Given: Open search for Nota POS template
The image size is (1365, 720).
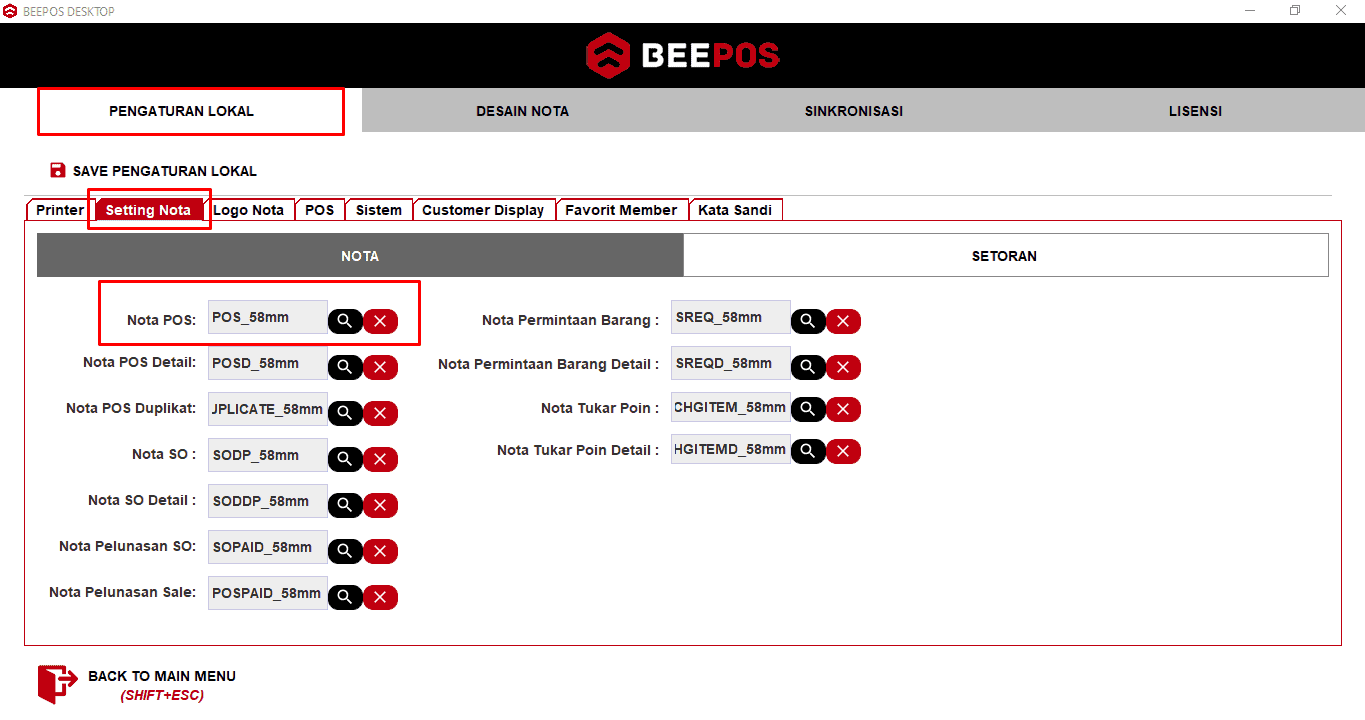Looking at the screenshot, I should click(x=345, y=321).
